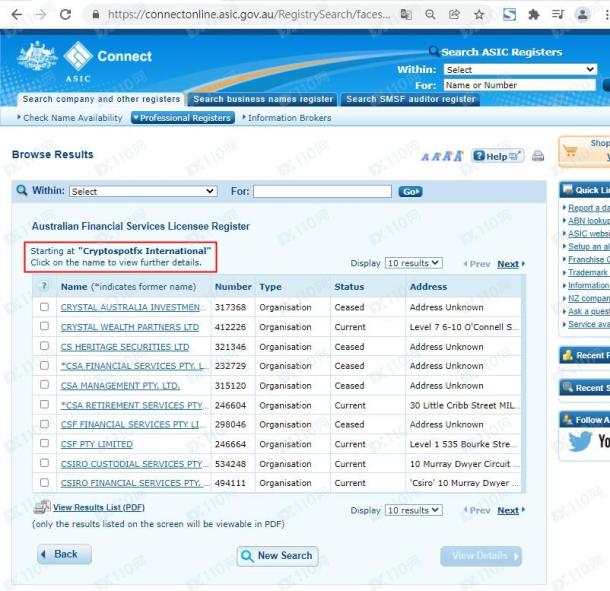
Task: Tick checkbox for CSF PTY LIMITED
Action: 44,443
